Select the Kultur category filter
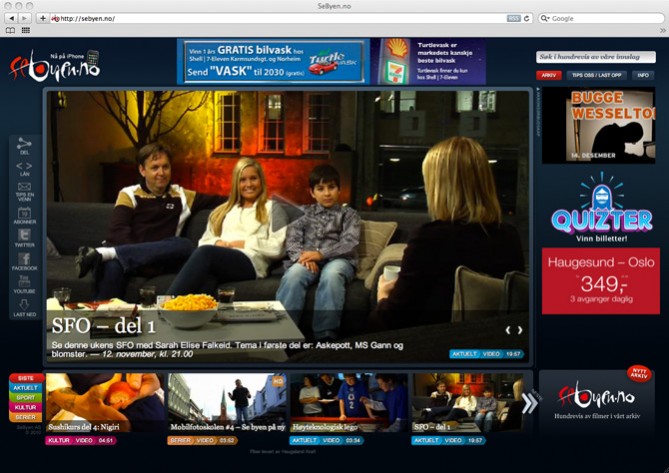Image resolution: width=669 pixels, height=473 pixels. coord(26,408)
